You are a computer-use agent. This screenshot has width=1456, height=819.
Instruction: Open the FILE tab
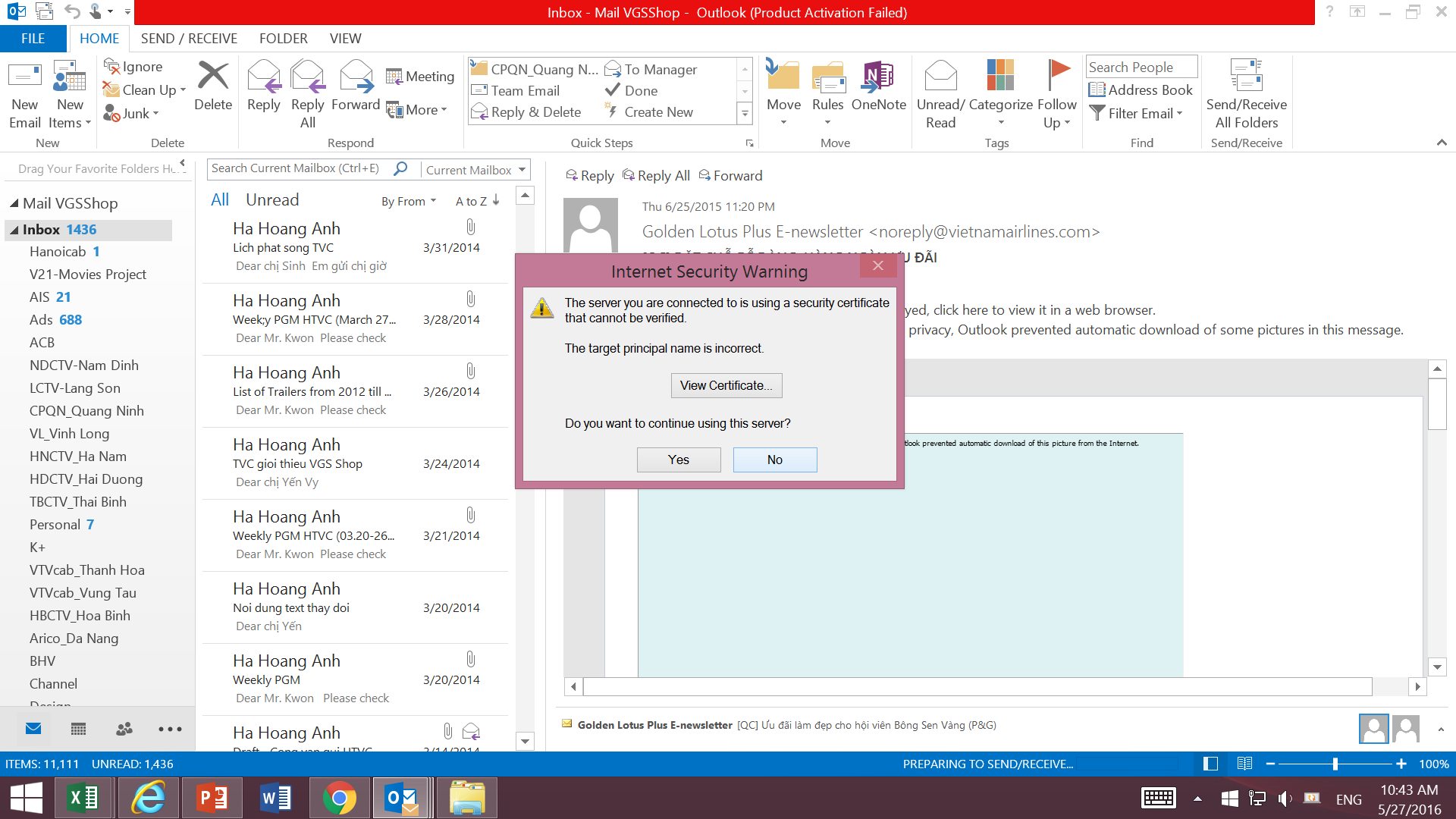[33, 38]
